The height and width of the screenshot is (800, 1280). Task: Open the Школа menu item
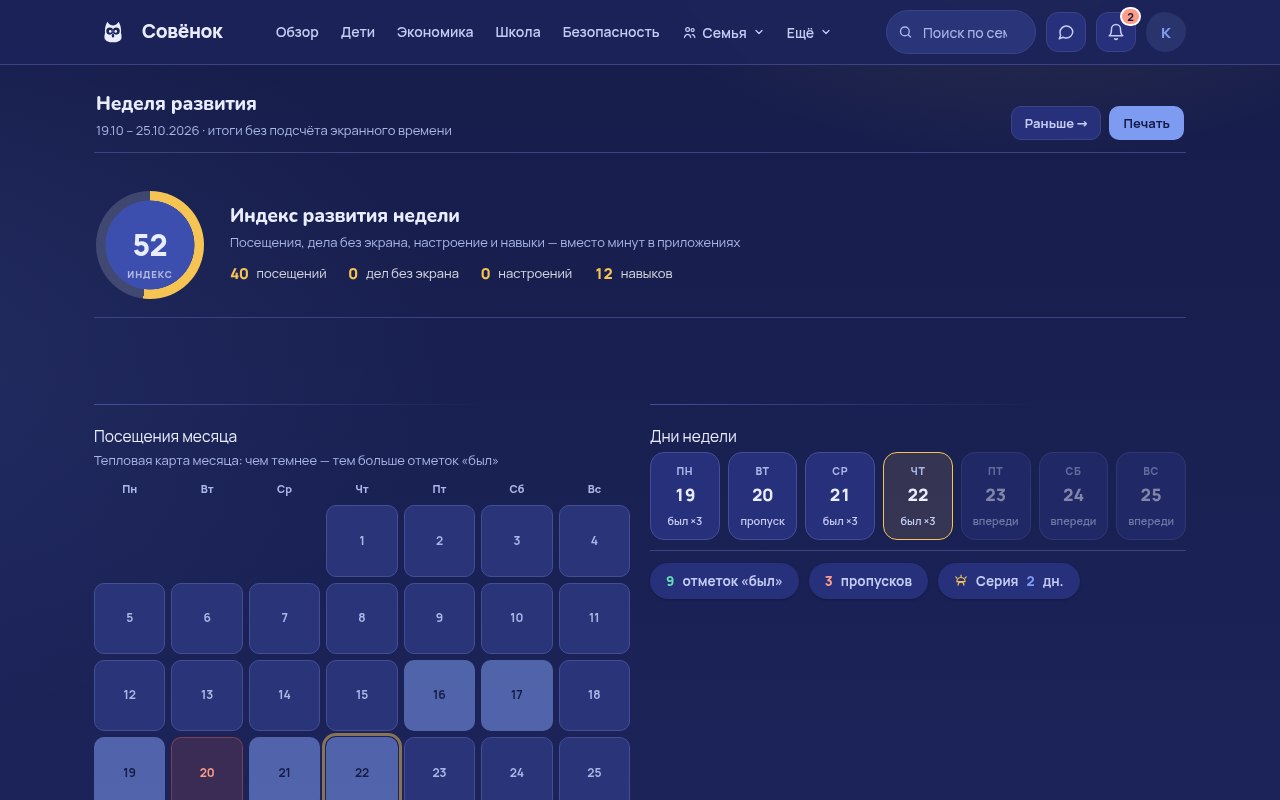click(x=518, y=32)
